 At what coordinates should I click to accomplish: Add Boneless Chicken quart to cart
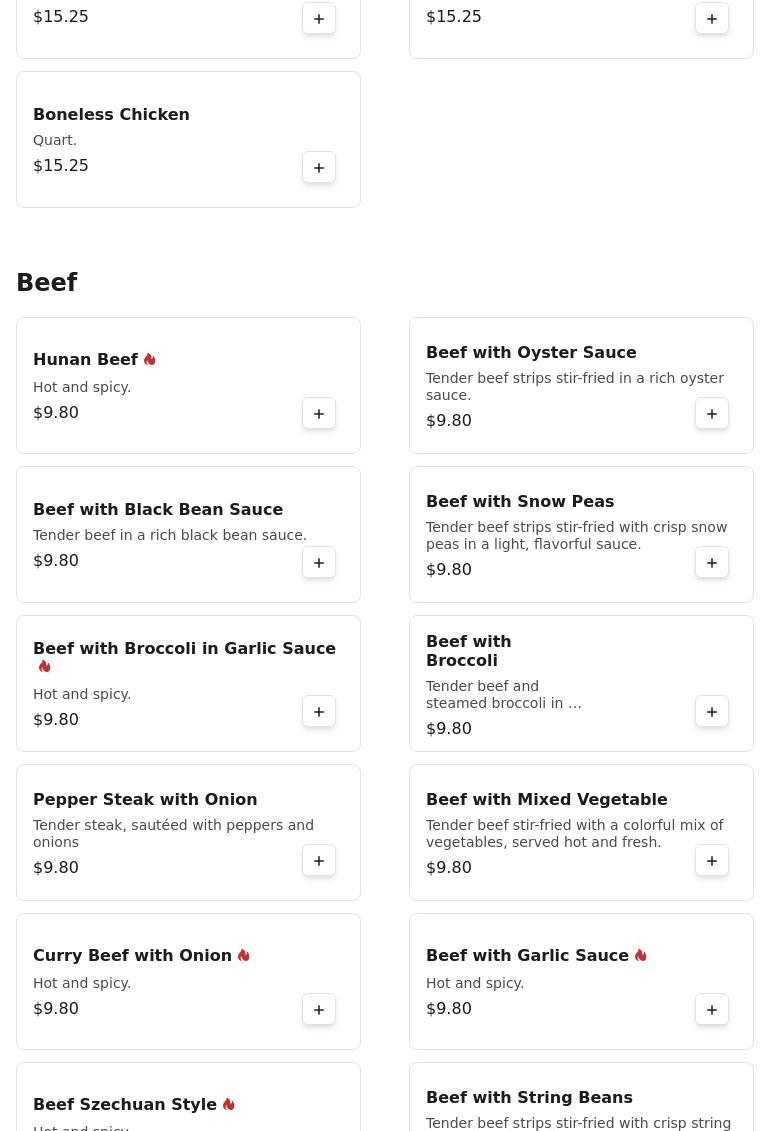pos(319,168)
